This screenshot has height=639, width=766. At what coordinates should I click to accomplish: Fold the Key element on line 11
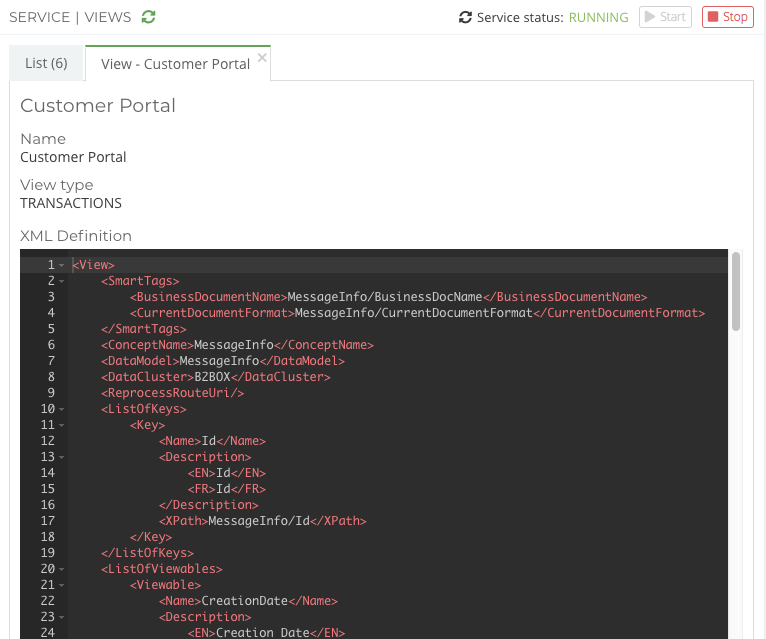tap(62, 425)
